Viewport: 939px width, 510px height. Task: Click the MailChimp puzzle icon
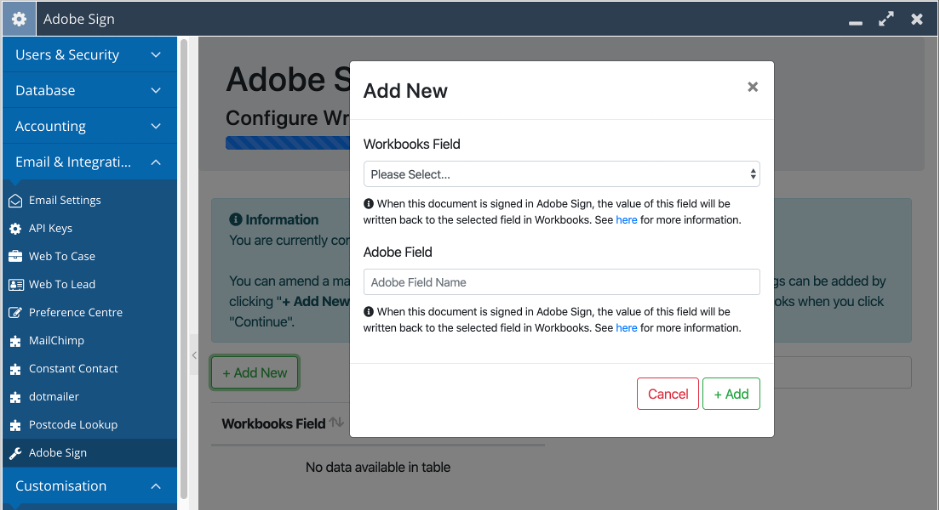click(16, 341)
